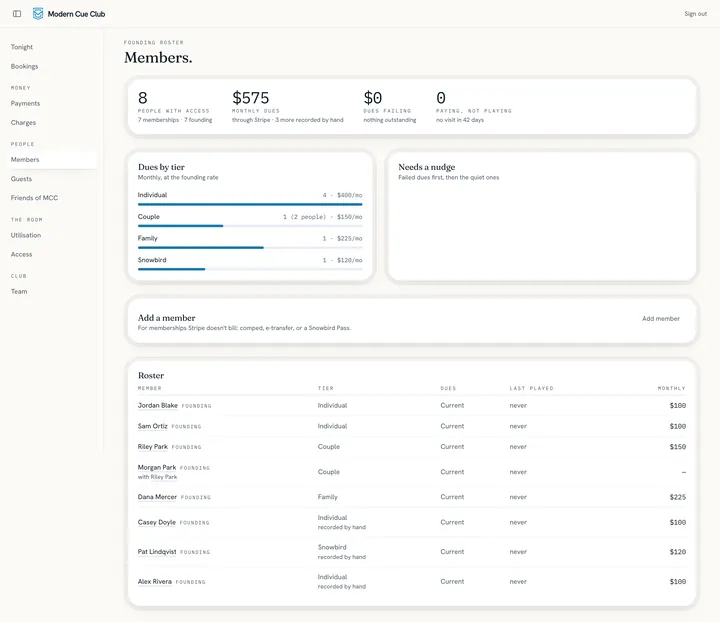The height and width of the screenshot is (622, 720).
Task: Open the Tonight page
Action: [x=22, y=47]
